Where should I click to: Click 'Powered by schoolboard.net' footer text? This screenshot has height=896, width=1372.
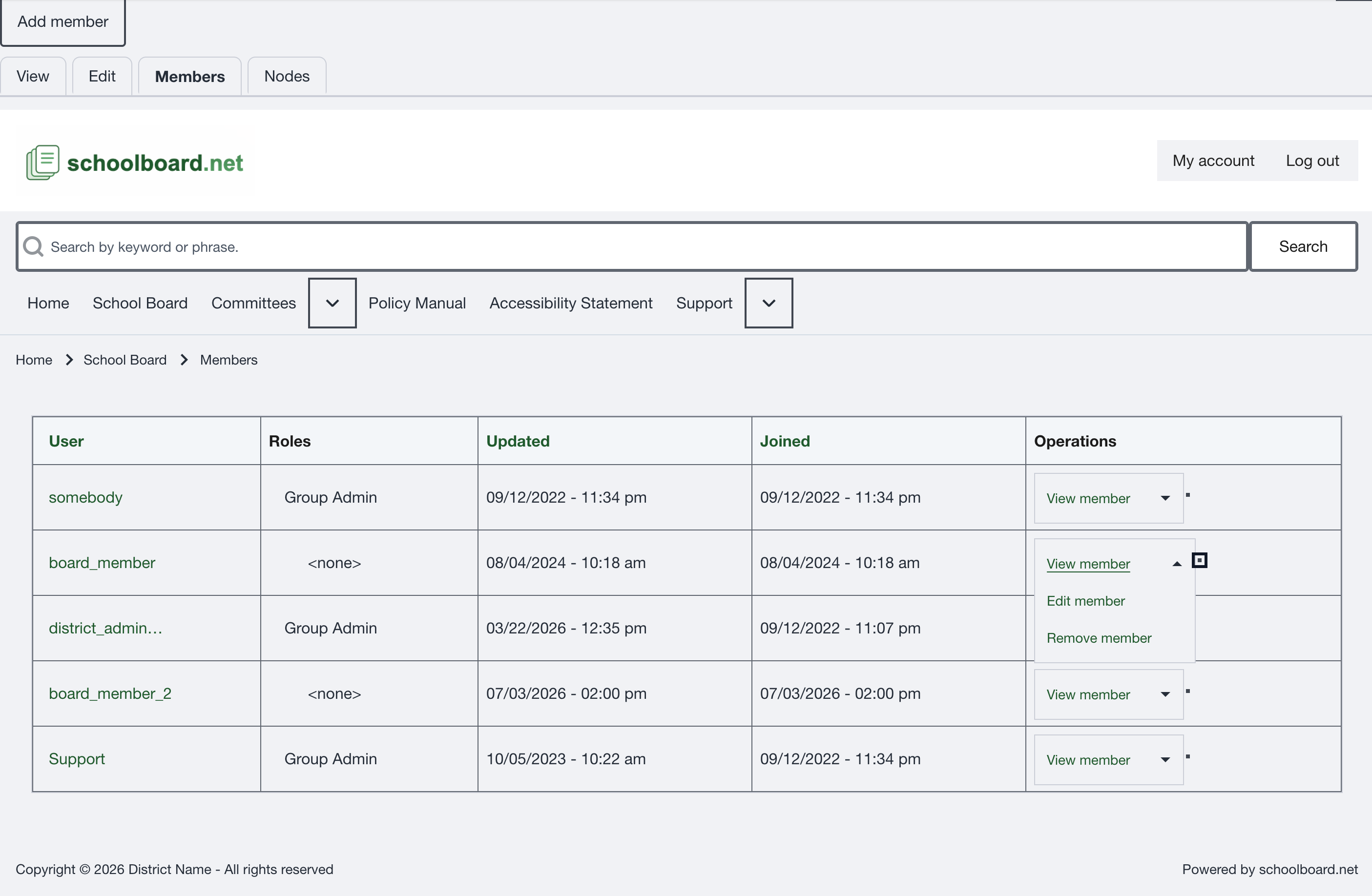click(1270, 870)
